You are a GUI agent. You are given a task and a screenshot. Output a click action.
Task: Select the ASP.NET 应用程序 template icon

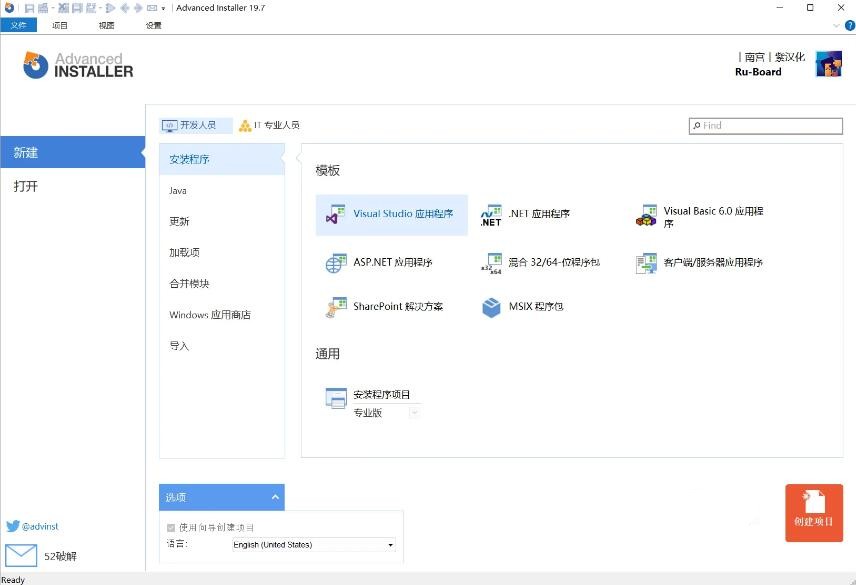click(335, 263)
